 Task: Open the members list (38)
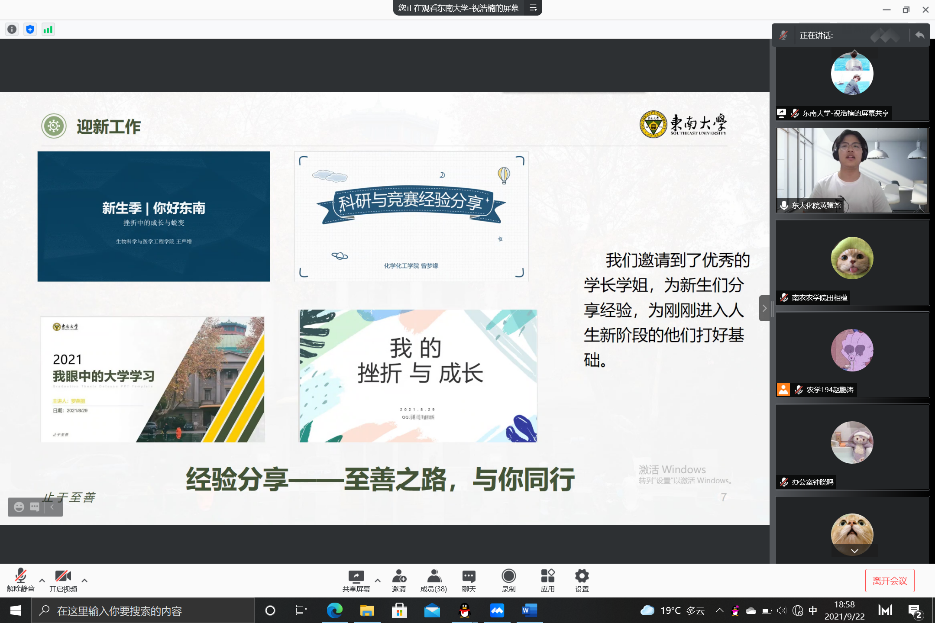click(434, 577)
